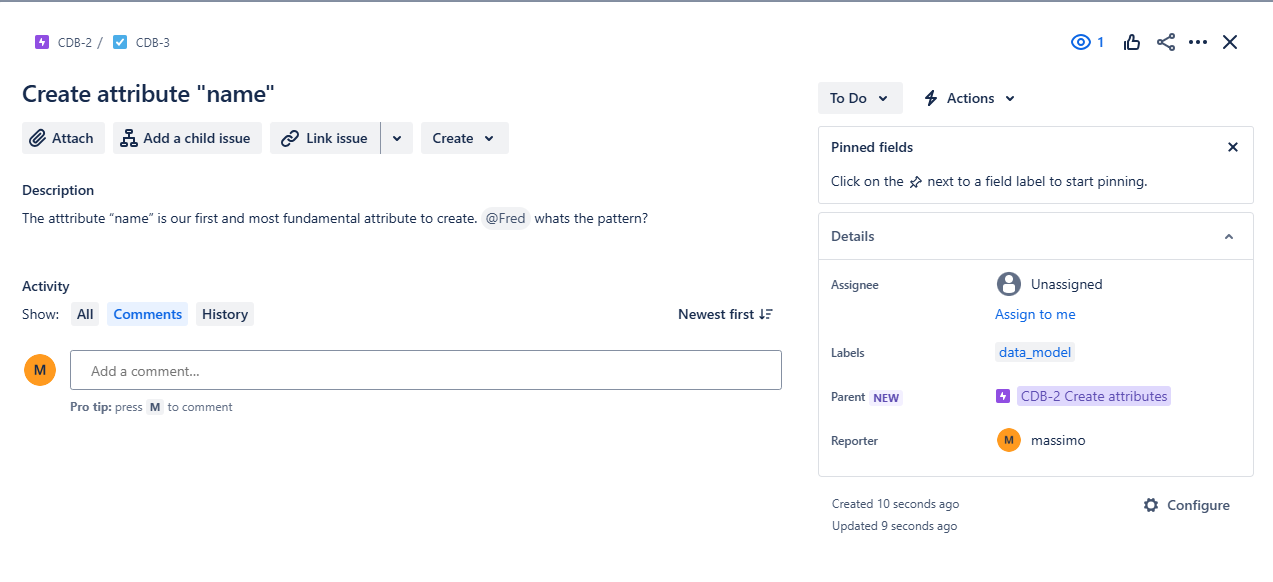
Task: Click the reporter avatar for massimo
Action: [x=1008, y=440]
